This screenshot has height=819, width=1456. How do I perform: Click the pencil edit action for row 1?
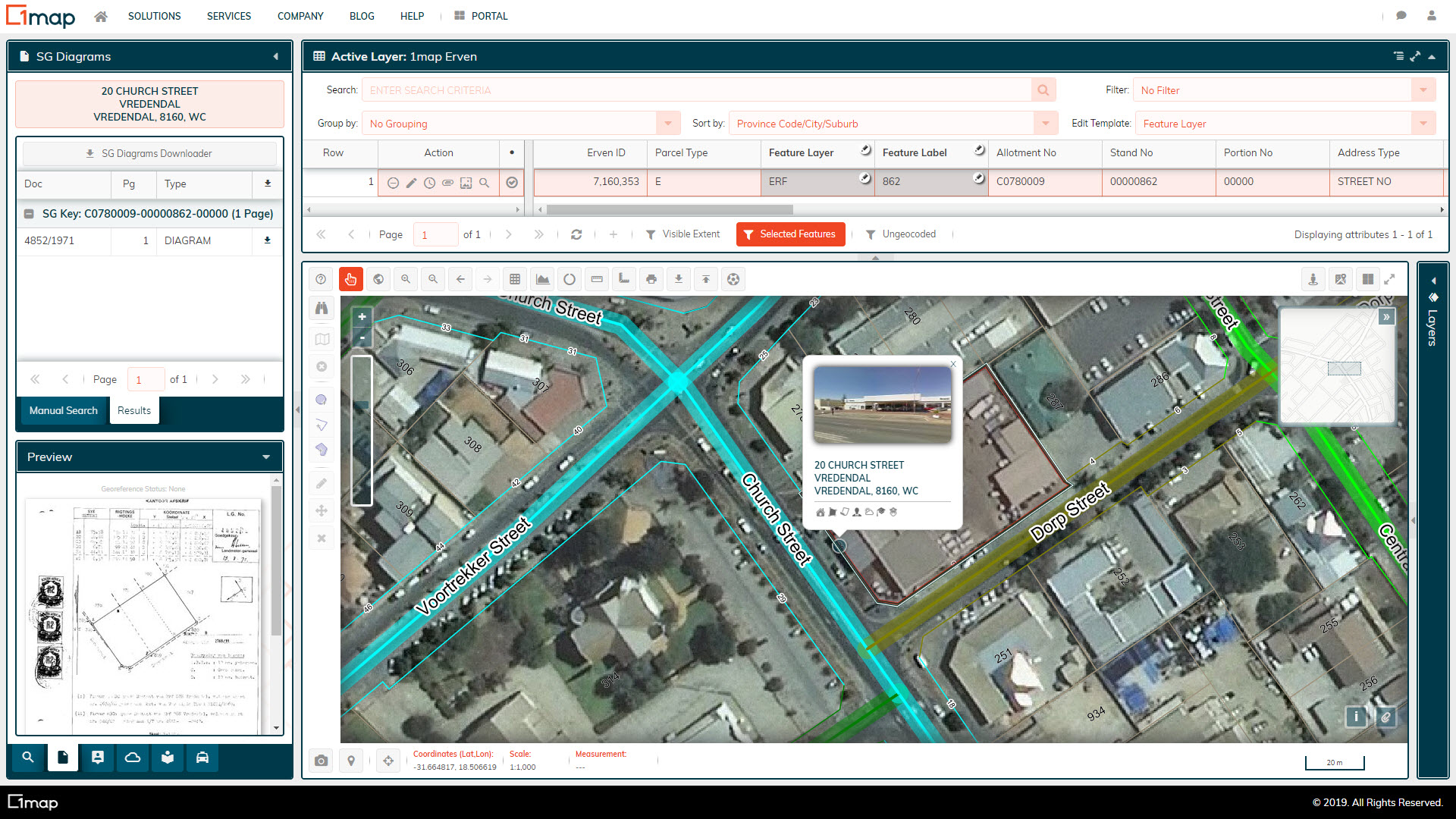pos(411,183)
